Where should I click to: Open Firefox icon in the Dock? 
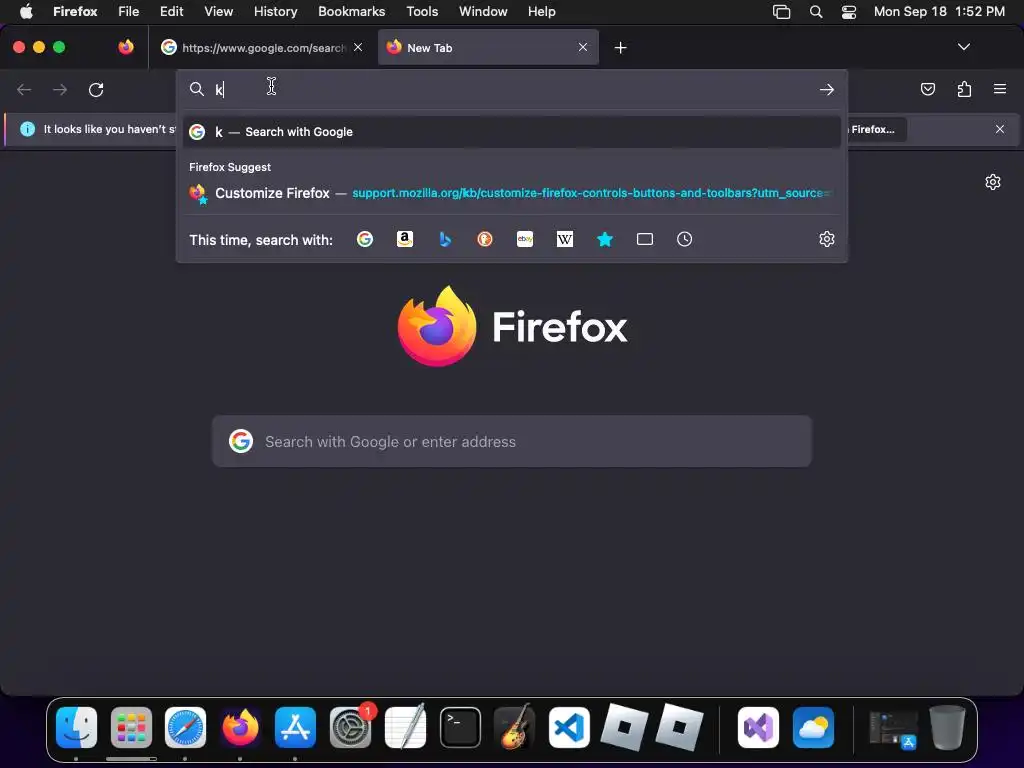pos(240,728)
